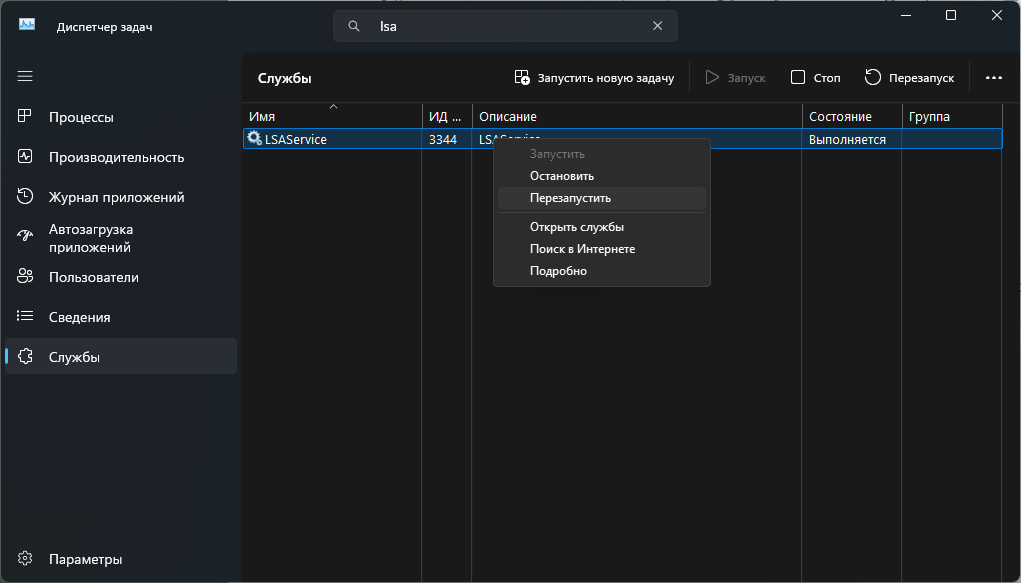Image resolution: width=1021 pixels, height=583 pixels.
Task: Click the Task Manager app icon
Action: tap(27, 25)
